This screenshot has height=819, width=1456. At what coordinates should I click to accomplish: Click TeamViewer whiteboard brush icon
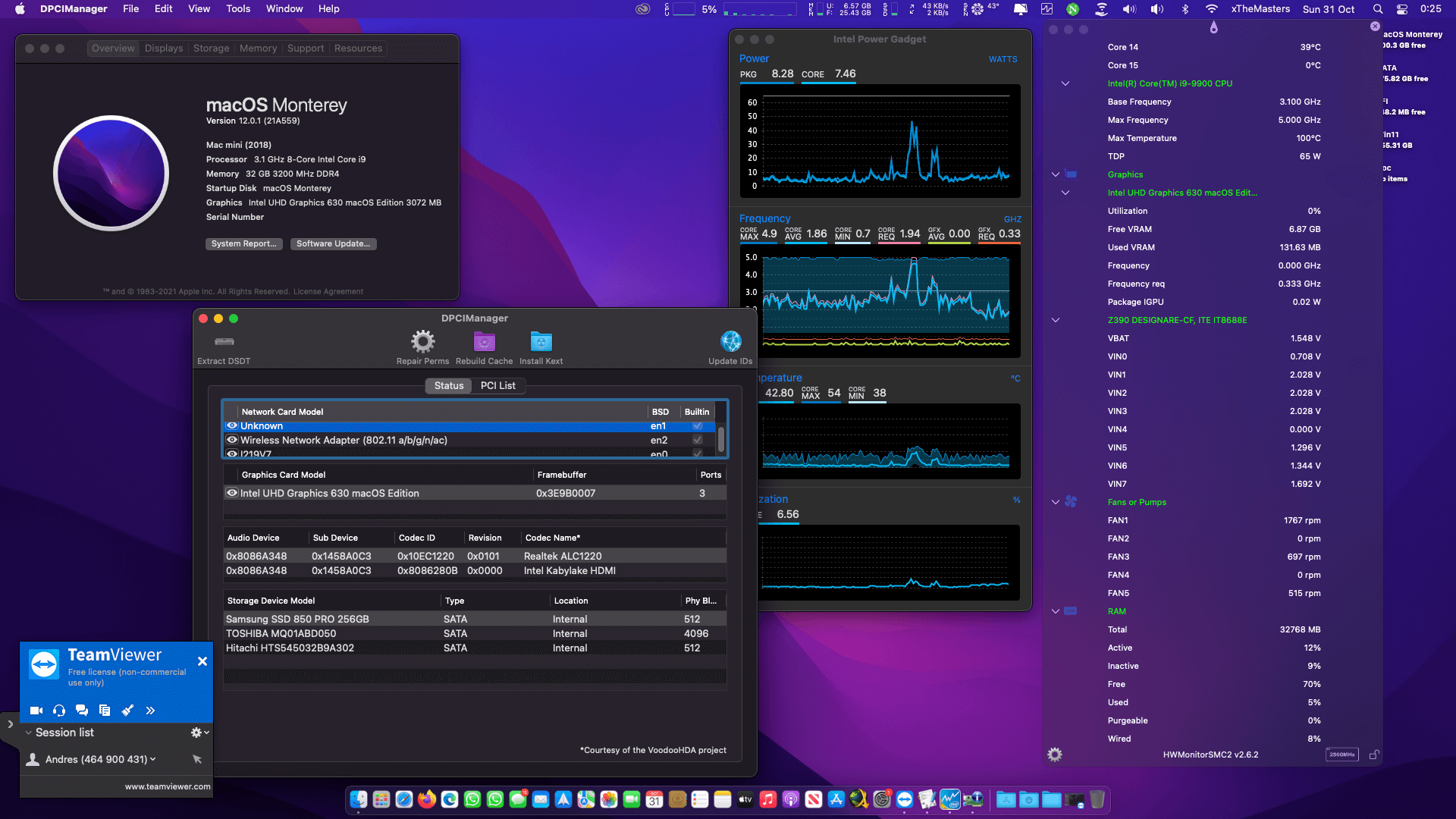(127, 711)
